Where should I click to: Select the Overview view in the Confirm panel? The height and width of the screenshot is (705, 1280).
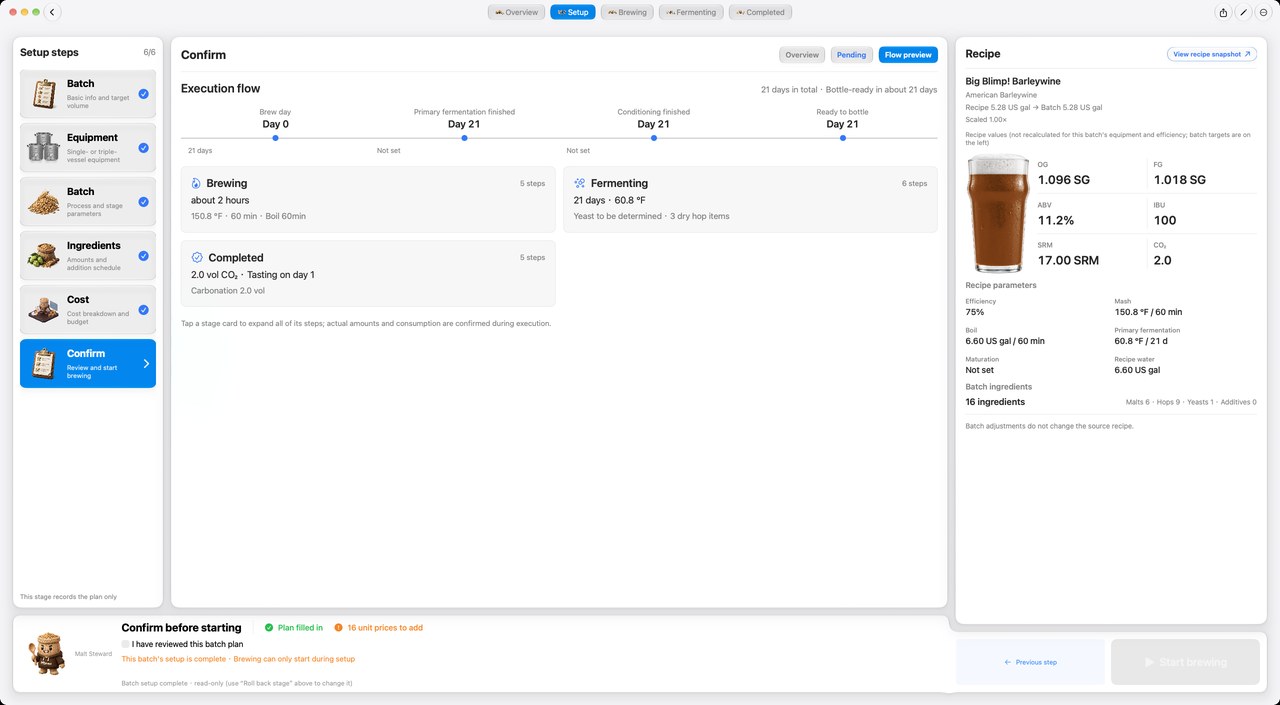802,55
